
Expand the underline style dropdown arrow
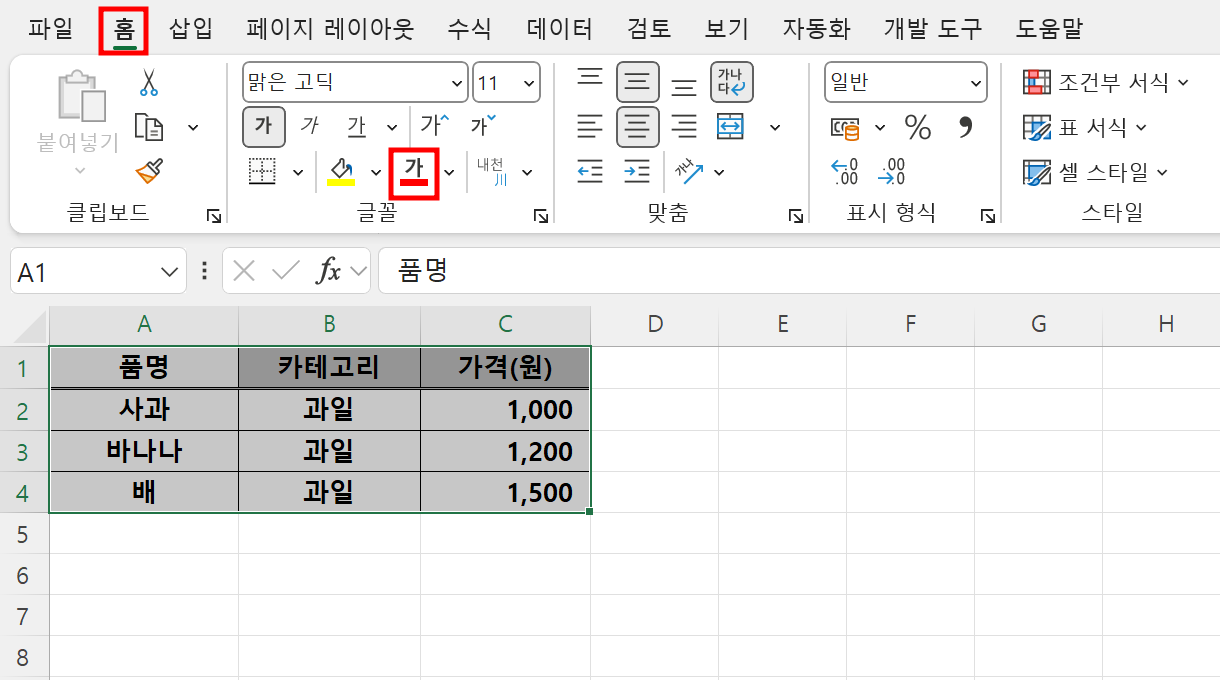[392, 128]
